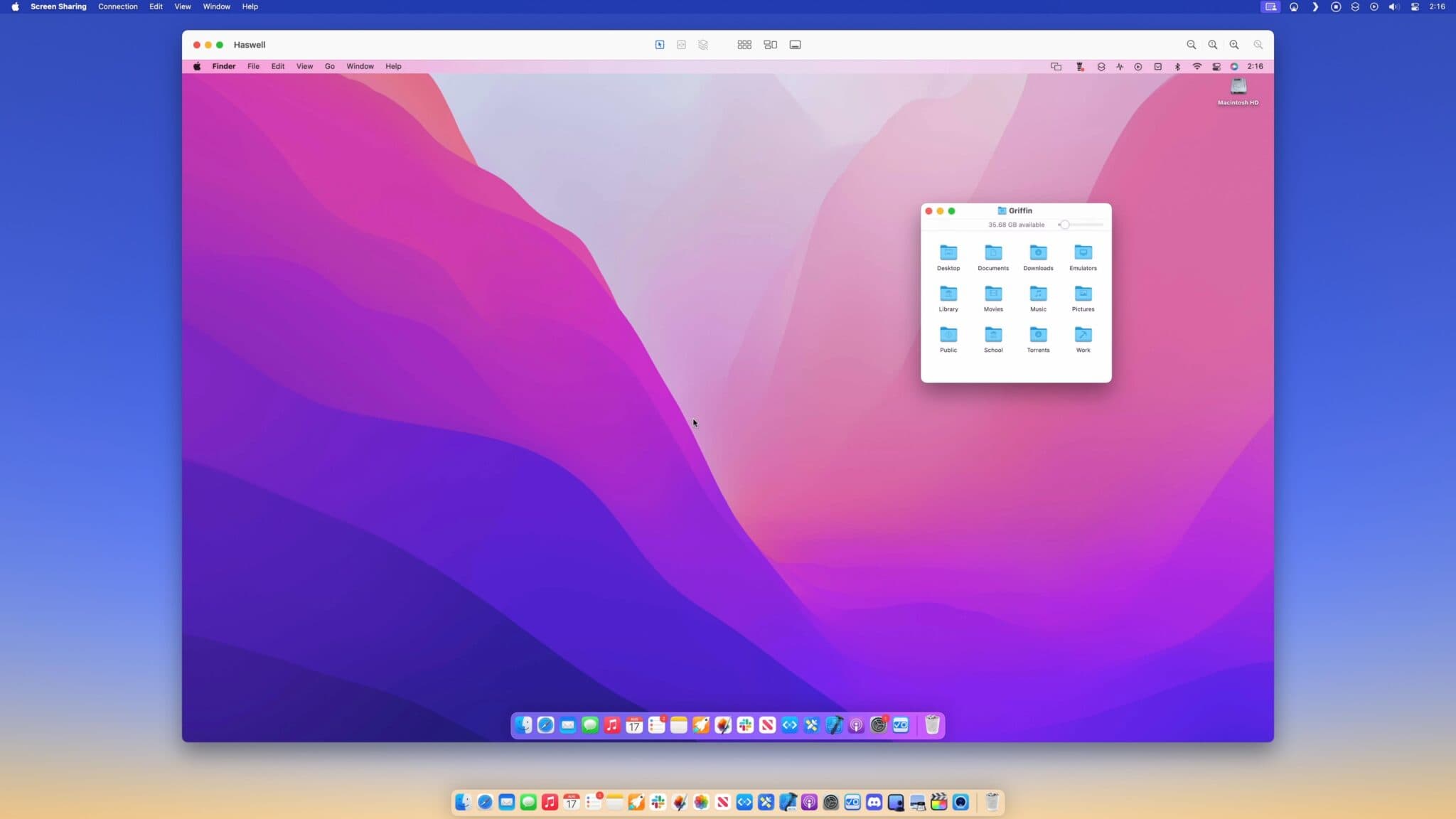Open the Connection menu in Screen Sharing
This screenshot has width=1456, height=819.
point(118,6)
